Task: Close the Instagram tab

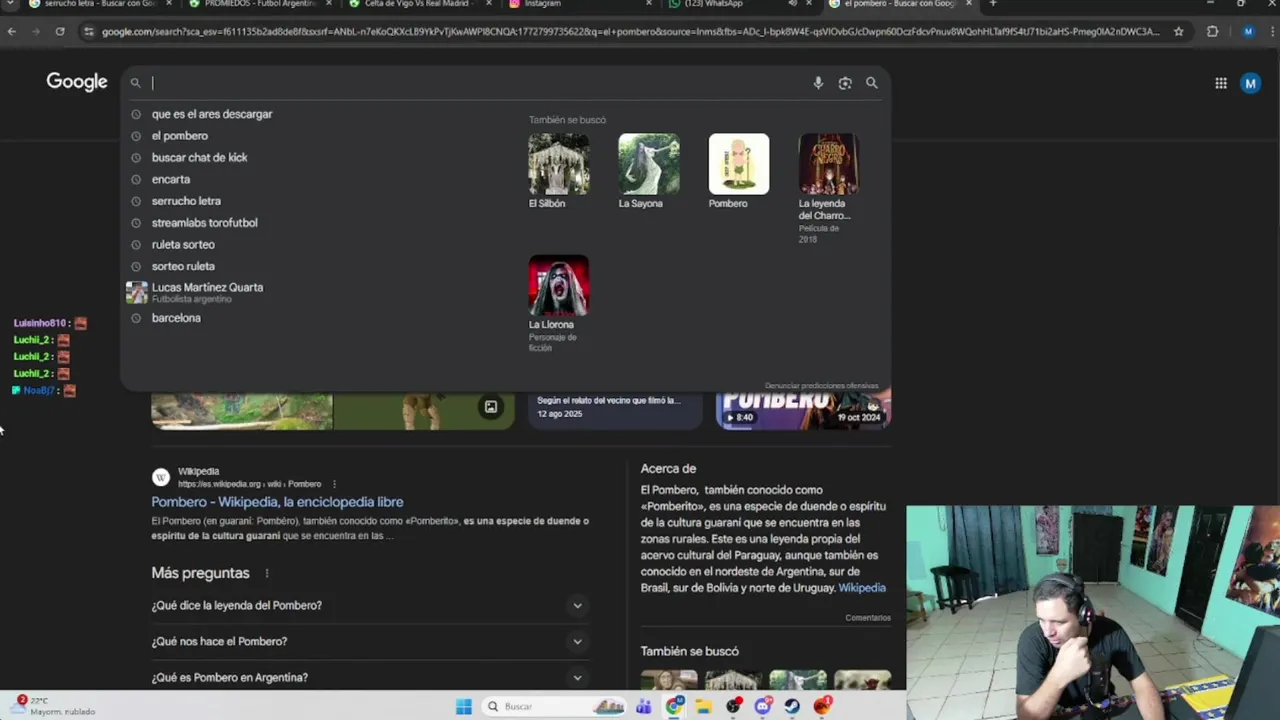Action: [x=649, y=4]
